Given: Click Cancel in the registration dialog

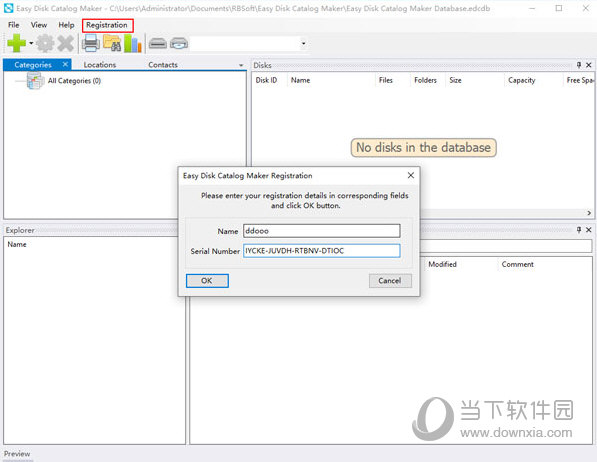Looking at the screenshot, I should [390, 281].
